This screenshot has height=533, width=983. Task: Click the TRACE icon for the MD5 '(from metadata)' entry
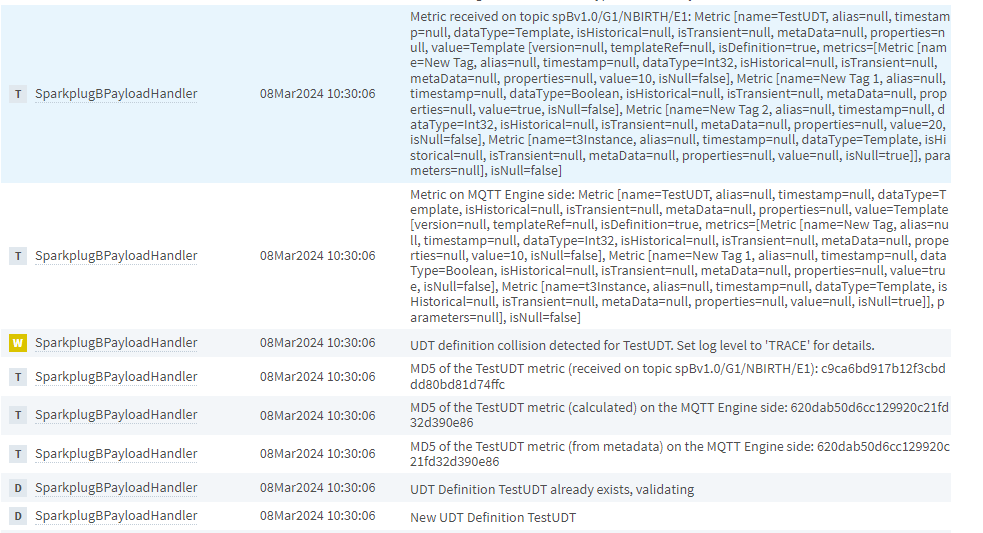[x=18, y=454]
